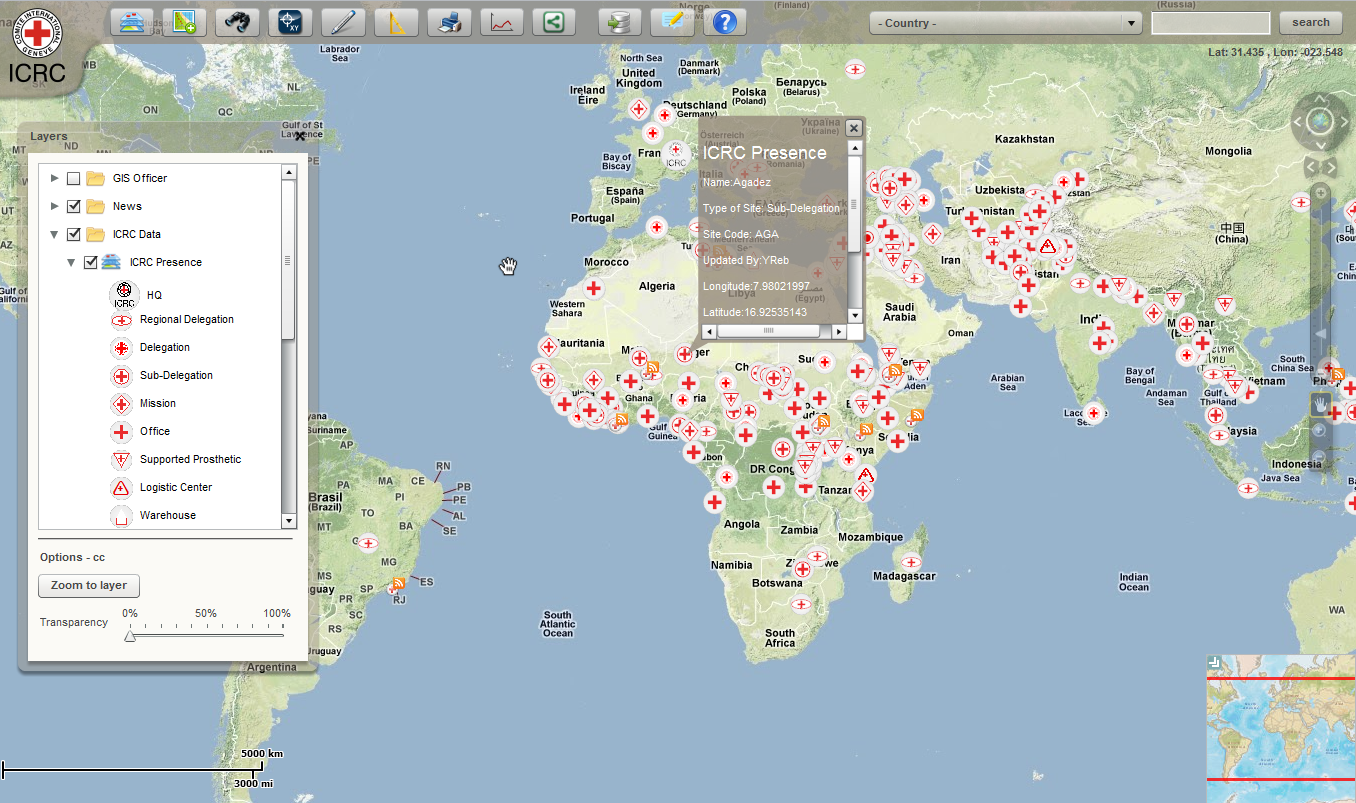This screenshot has width=1356, height=803.
Task: Click the overview map thumbnail
Action: coord(1281,729)
